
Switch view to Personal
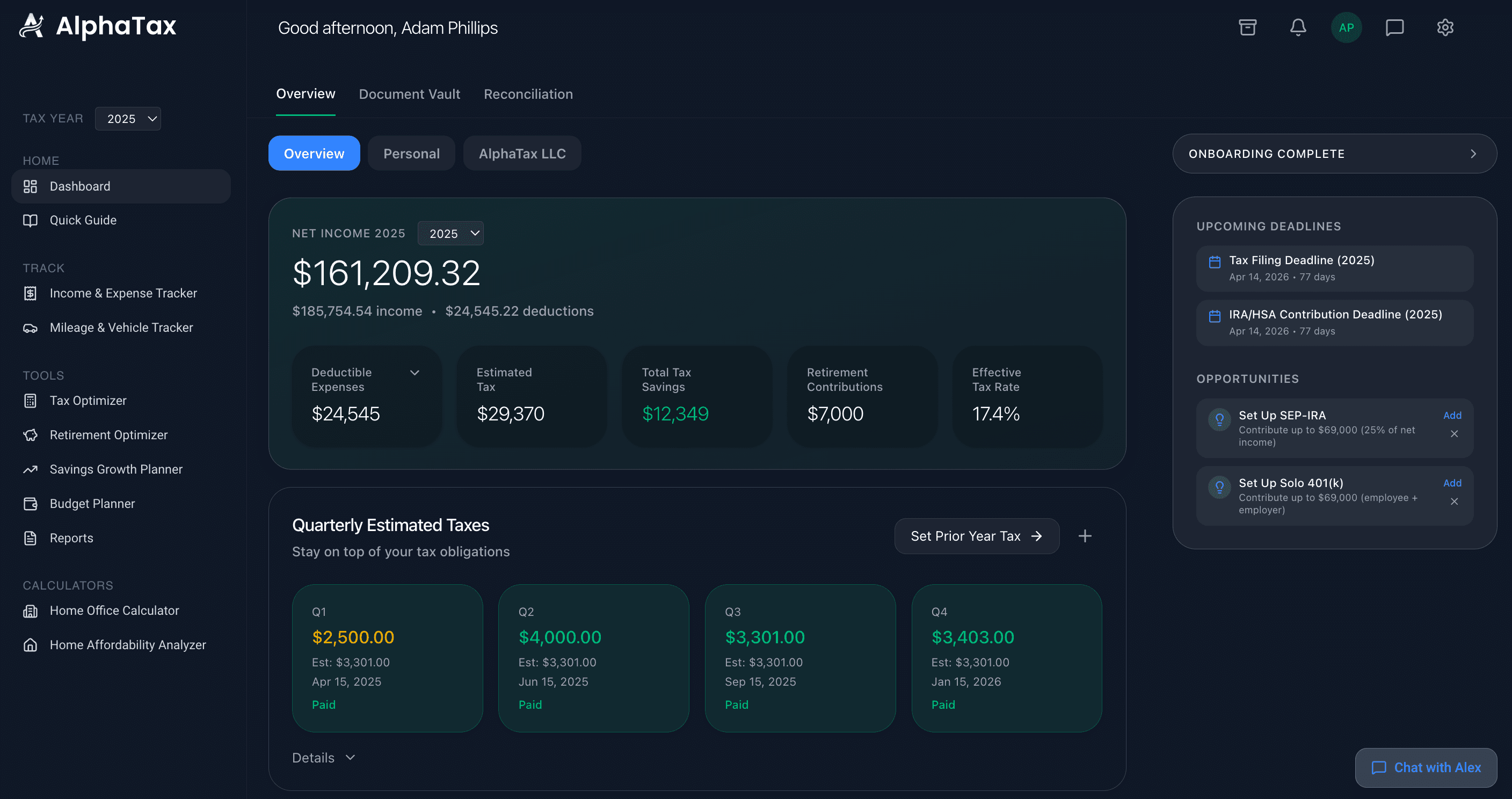[x=411, y=153]
